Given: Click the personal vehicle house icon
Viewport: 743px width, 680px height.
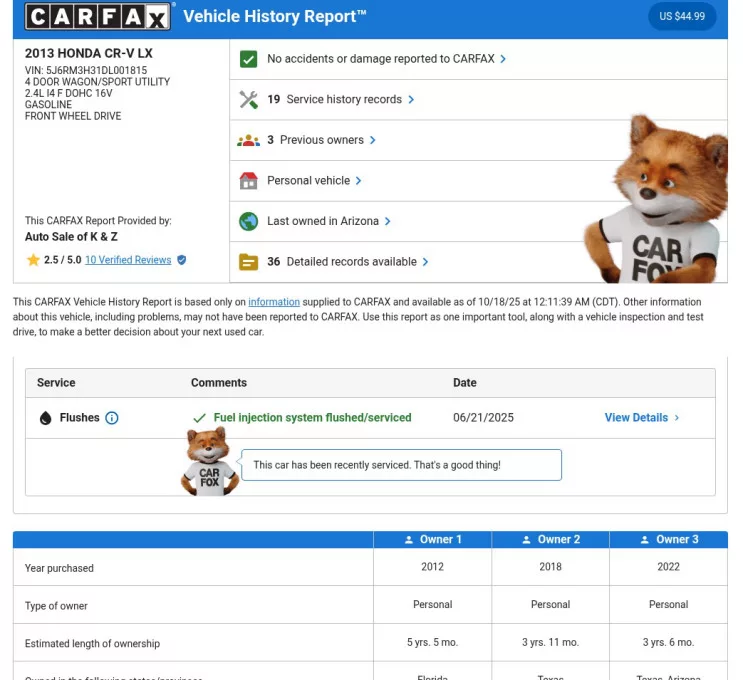Looking at the screenshot, I should (249, 181).
